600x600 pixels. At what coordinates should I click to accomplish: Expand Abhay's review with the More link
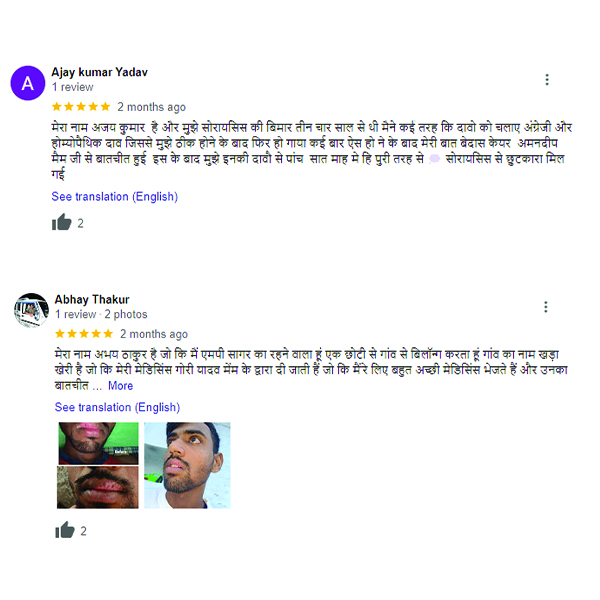[x=121, y=386]
